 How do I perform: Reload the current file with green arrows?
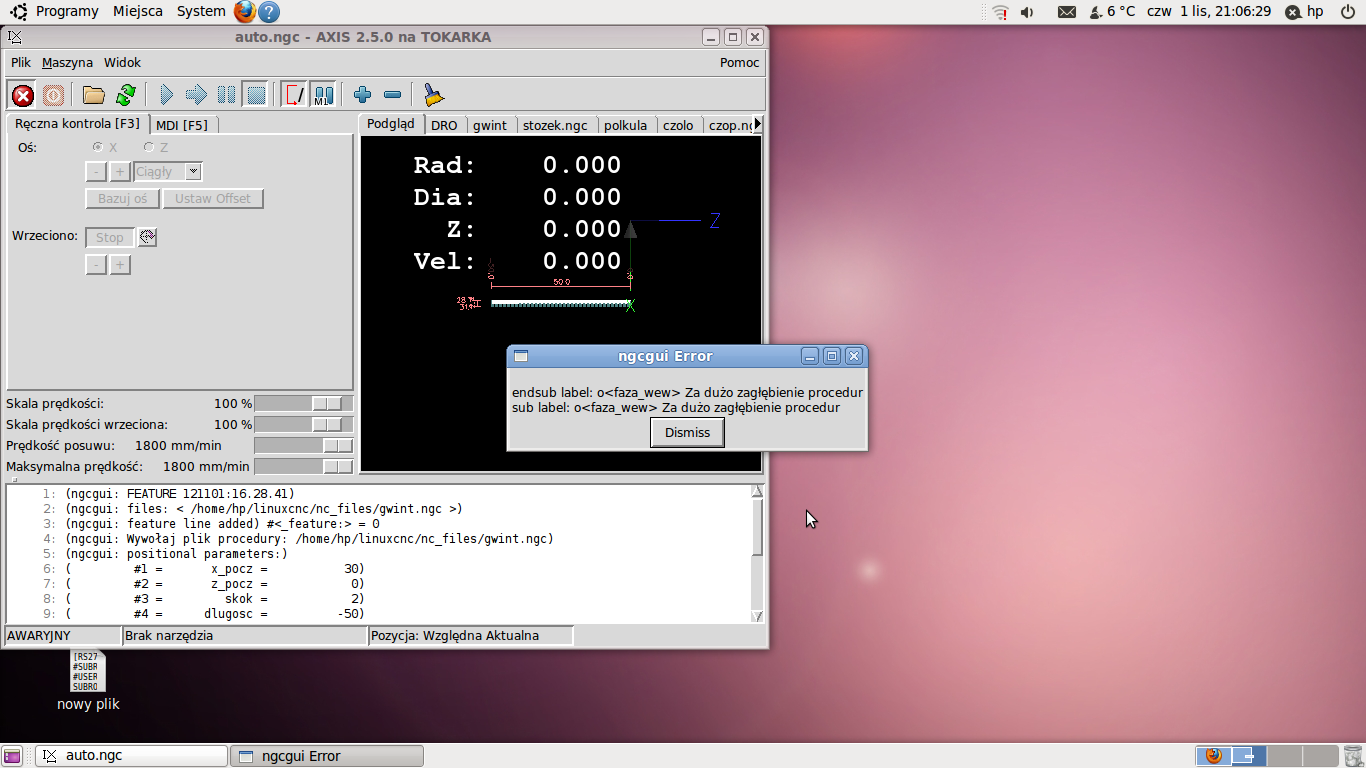[x=126, y=95]
